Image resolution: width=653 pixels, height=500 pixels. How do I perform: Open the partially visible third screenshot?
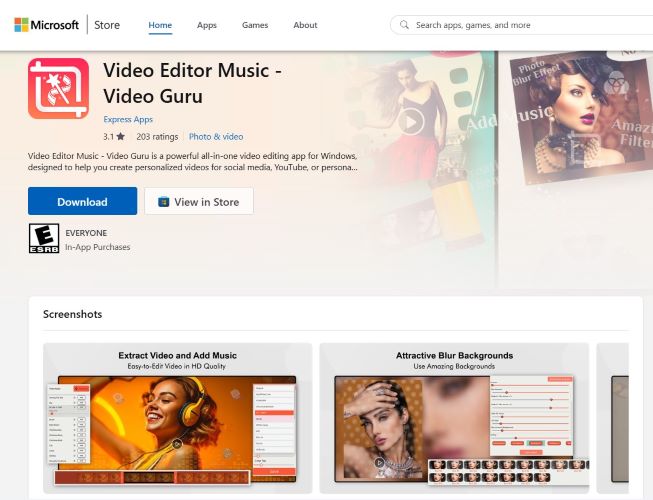pyautogui.click(x=612, y=418)
